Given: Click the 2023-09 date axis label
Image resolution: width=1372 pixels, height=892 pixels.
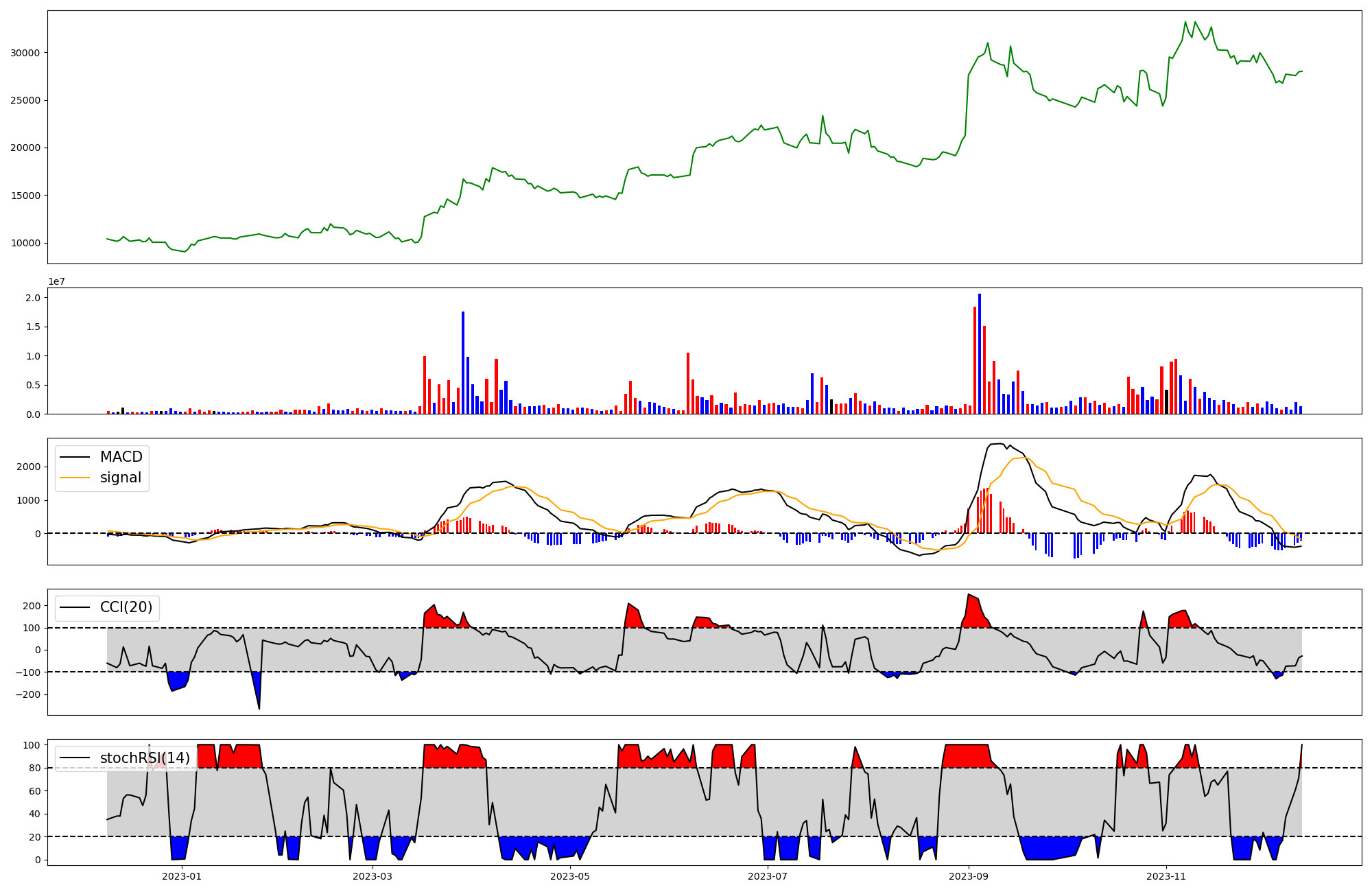Looking at the screenshot, I should [969, 876].
